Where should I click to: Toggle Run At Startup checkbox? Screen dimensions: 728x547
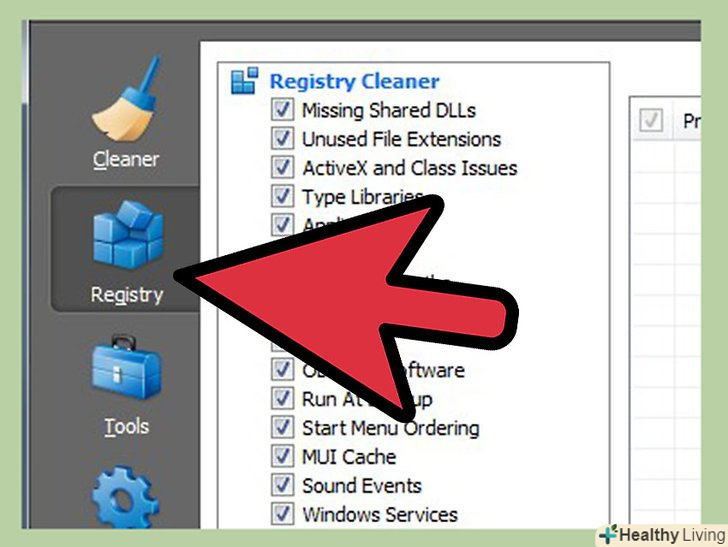click(282, 399)
